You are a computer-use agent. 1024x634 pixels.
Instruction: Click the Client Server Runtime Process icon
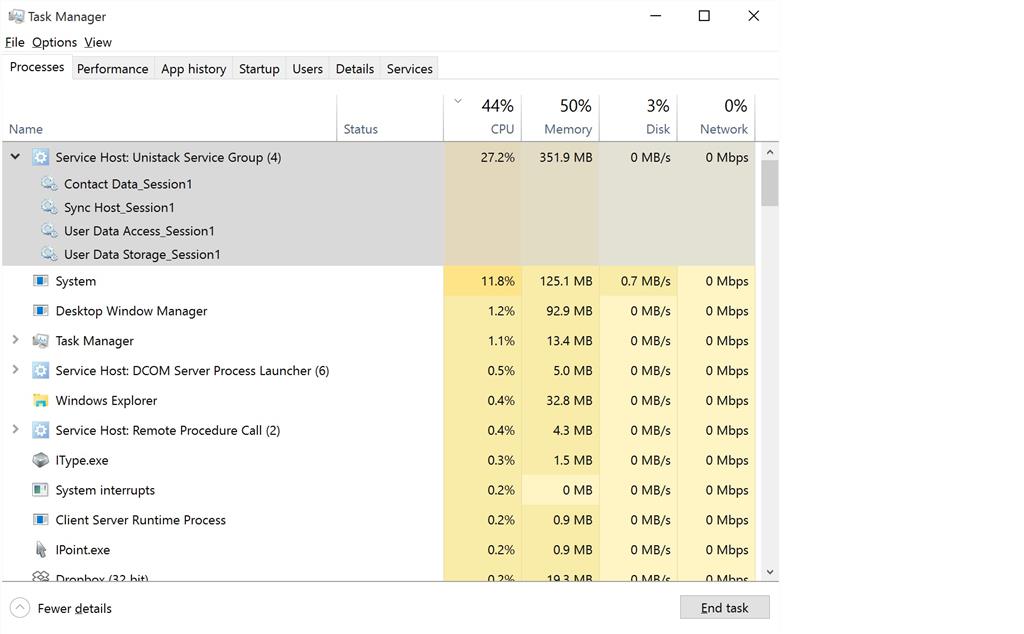pos(40,520)
